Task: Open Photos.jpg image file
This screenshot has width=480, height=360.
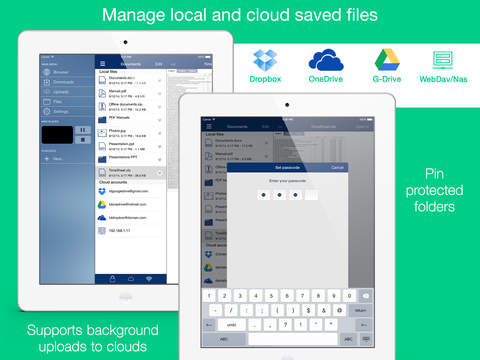Action: point(131,133)
